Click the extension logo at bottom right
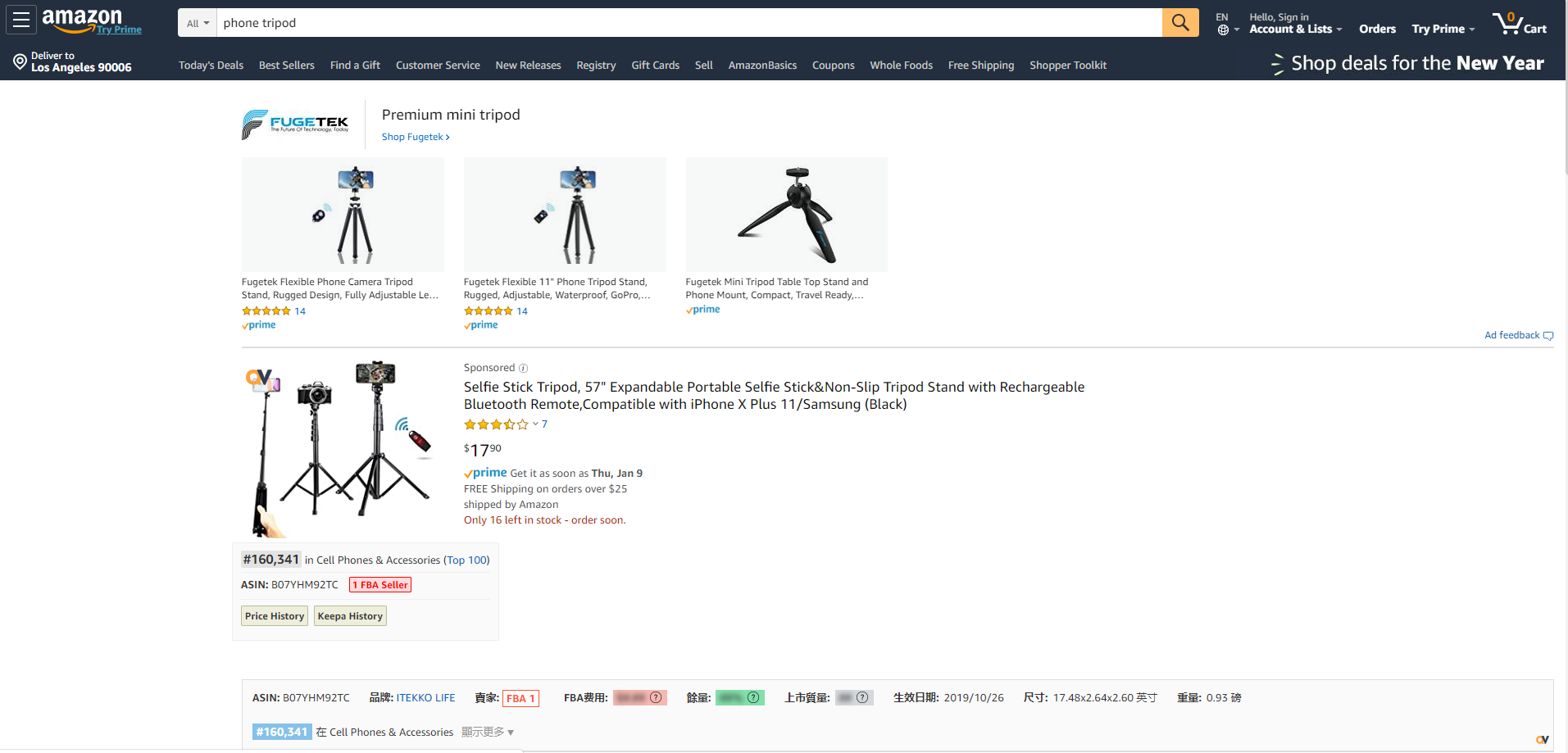This screenshot has width=1568, height=753. [1543, 739]
